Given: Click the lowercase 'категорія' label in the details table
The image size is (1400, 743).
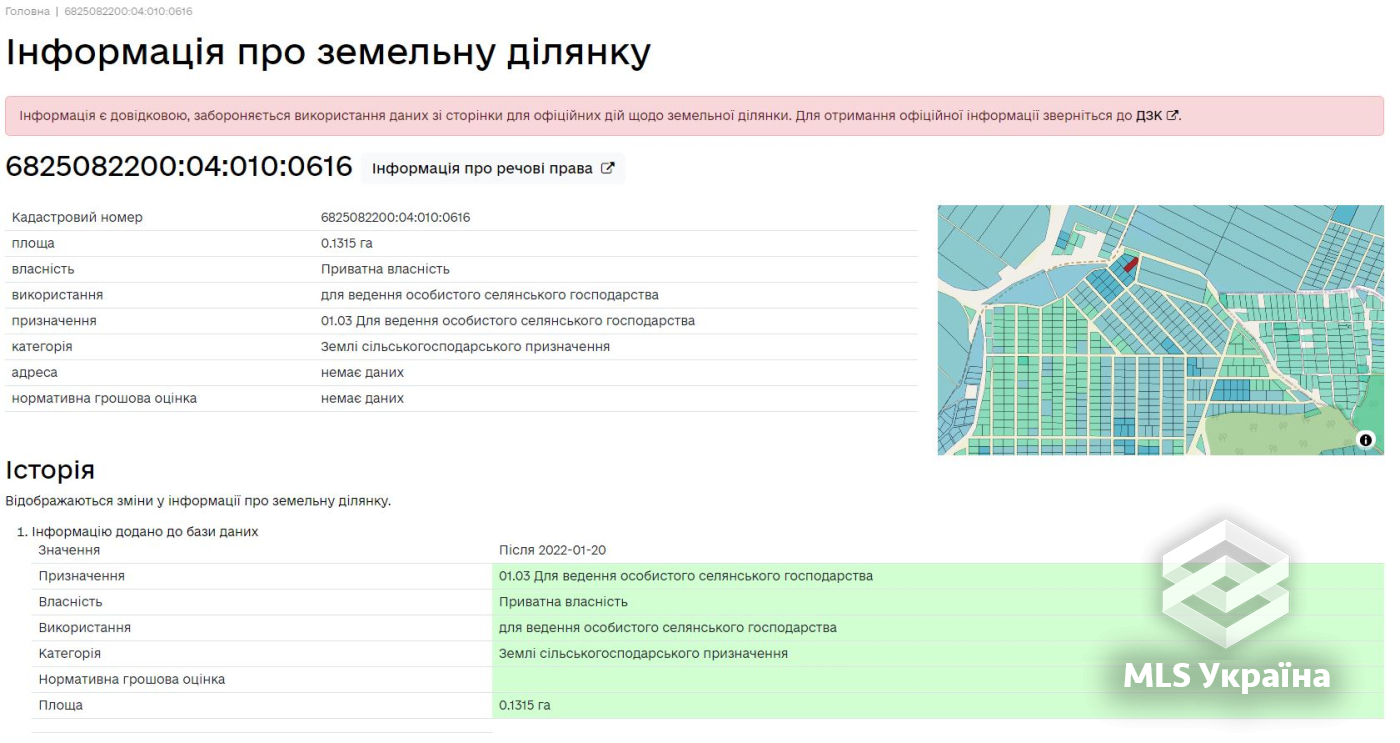Looking at the screenshot, I should click(x=42, y=346).
